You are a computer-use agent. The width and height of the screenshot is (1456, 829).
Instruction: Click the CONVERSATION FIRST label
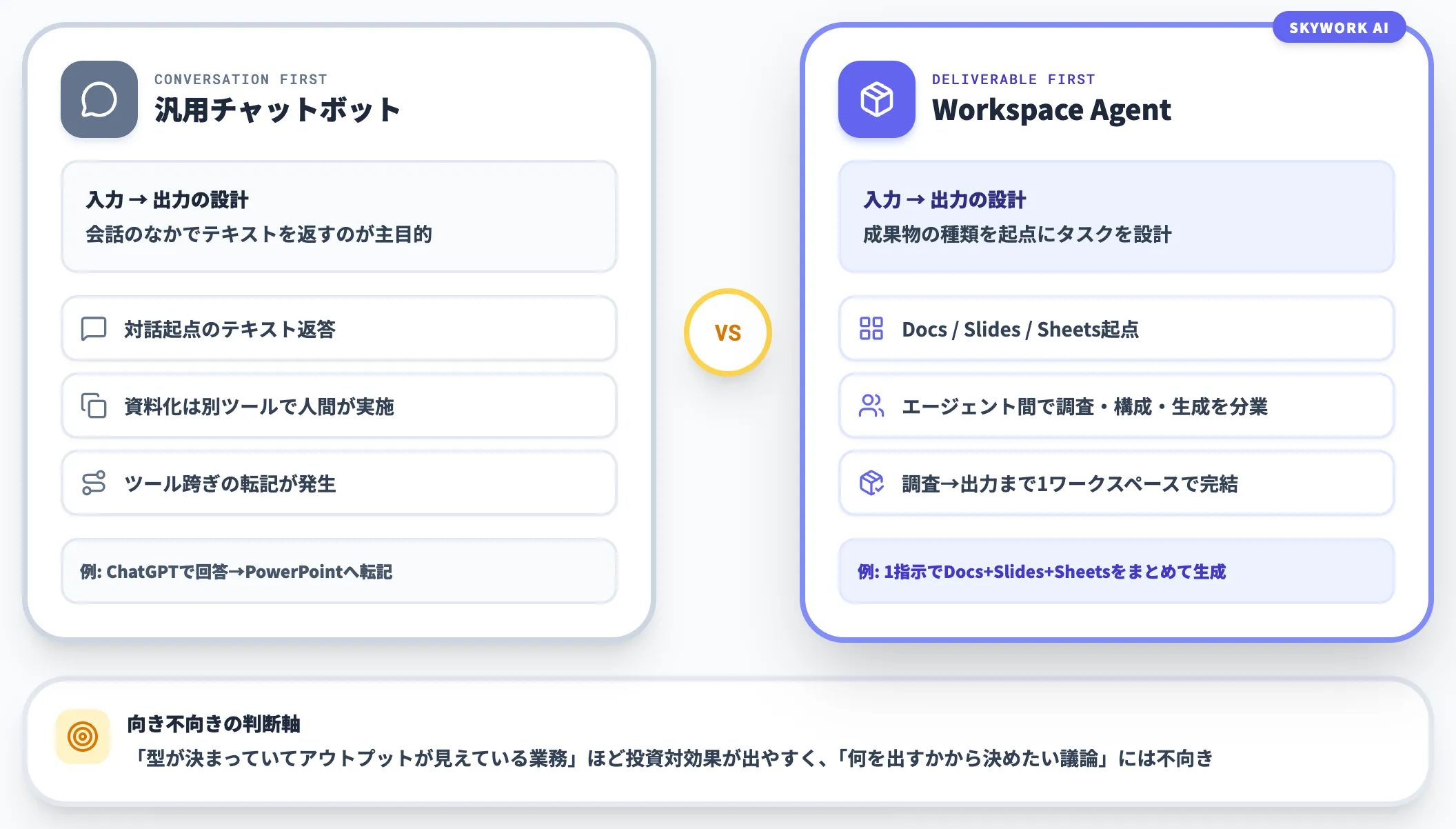pos(241,79)
